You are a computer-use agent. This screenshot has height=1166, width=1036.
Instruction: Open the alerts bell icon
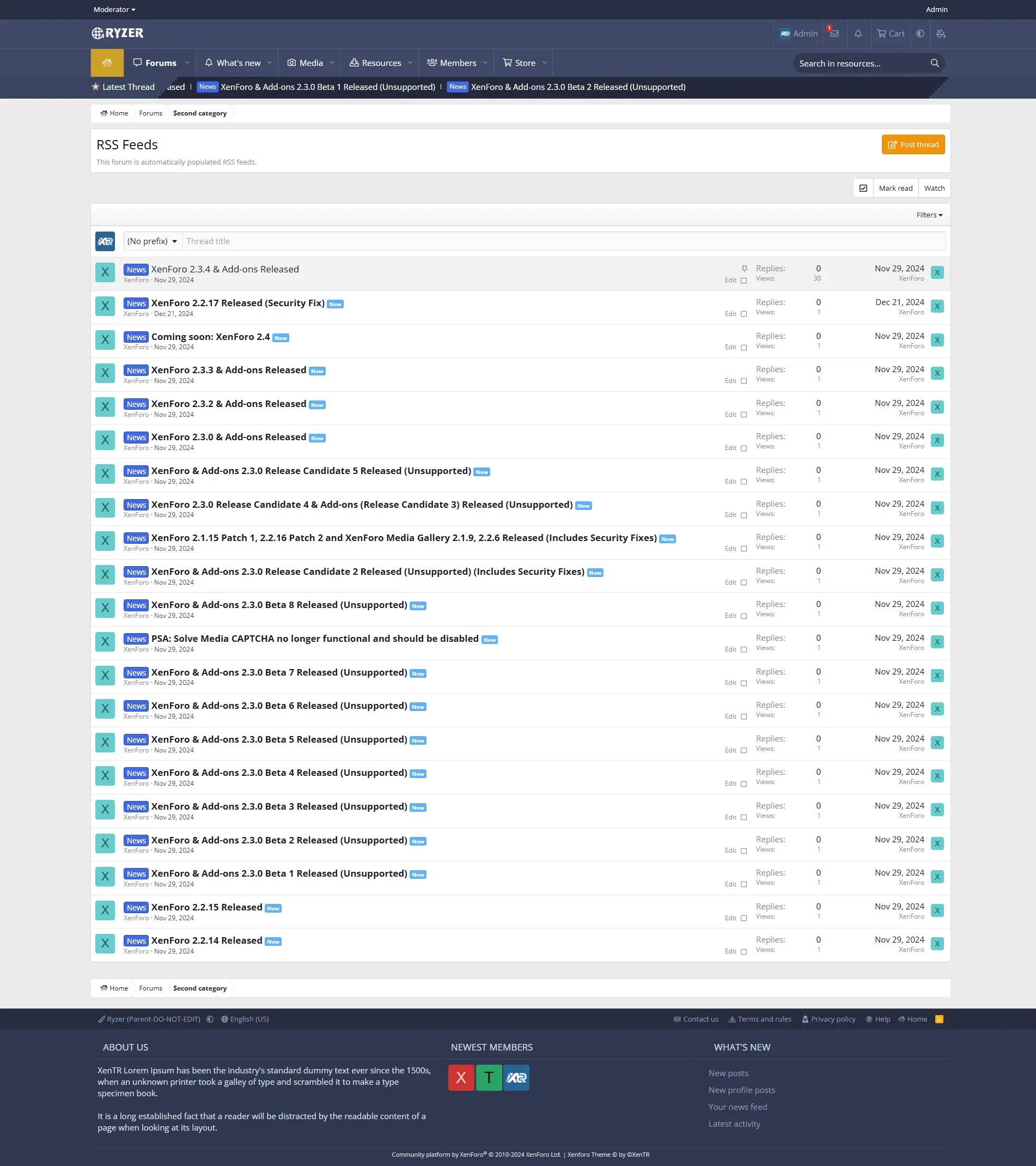(x=857, y=34)
